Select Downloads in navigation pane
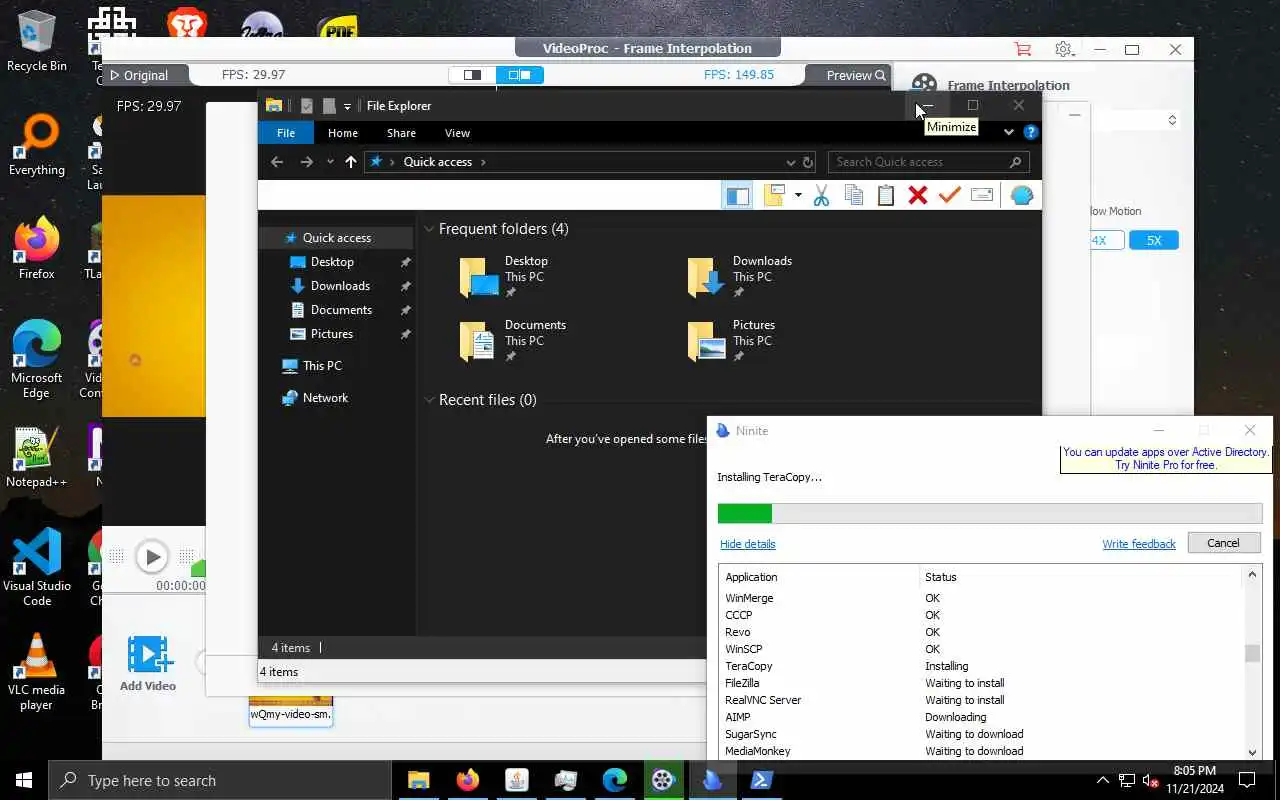Image resolution: width=1280 pixels, height=800 pixels. pyautogui.click(x=340, y=286)
